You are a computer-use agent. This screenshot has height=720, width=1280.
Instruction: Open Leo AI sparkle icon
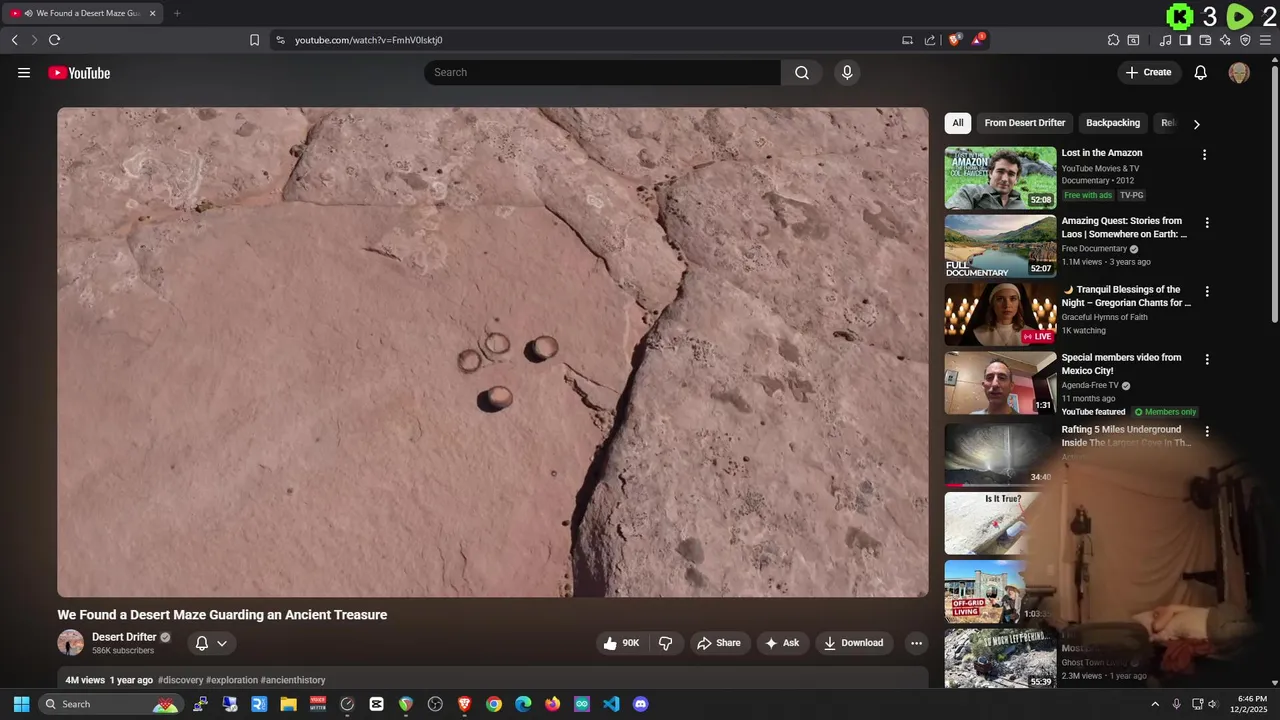coord(1225,40)
